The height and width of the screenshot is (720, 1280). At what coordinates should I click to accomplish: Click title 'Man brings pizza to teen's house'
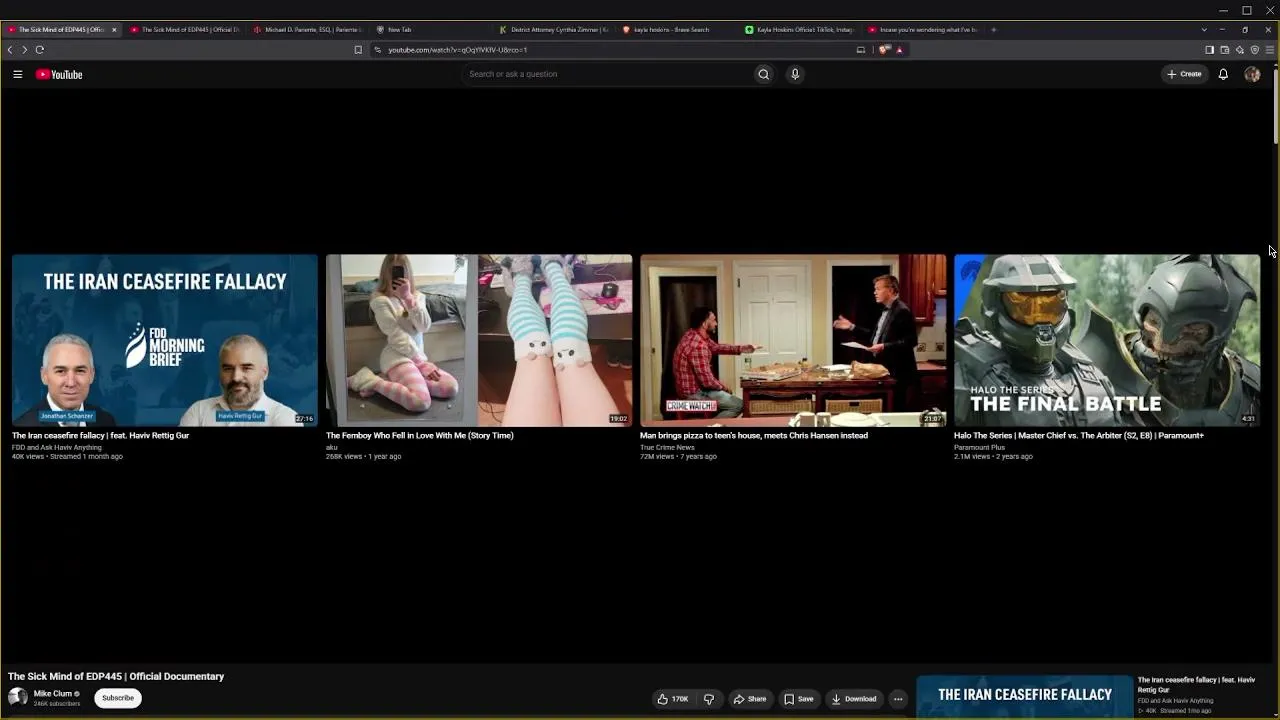click(x=754, y=436)
